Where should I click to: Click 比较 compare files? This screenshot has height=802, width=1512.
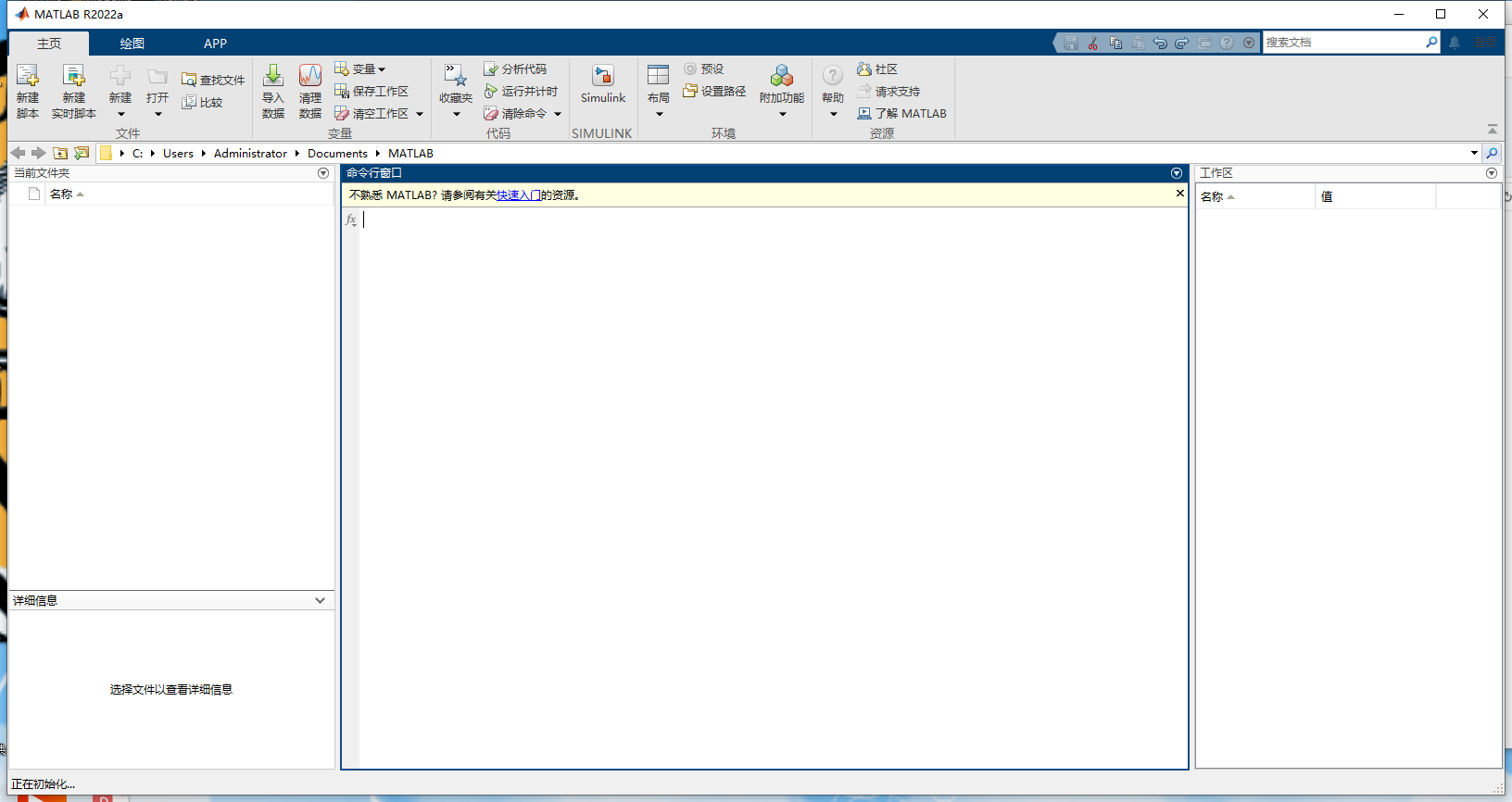(202, 102)
